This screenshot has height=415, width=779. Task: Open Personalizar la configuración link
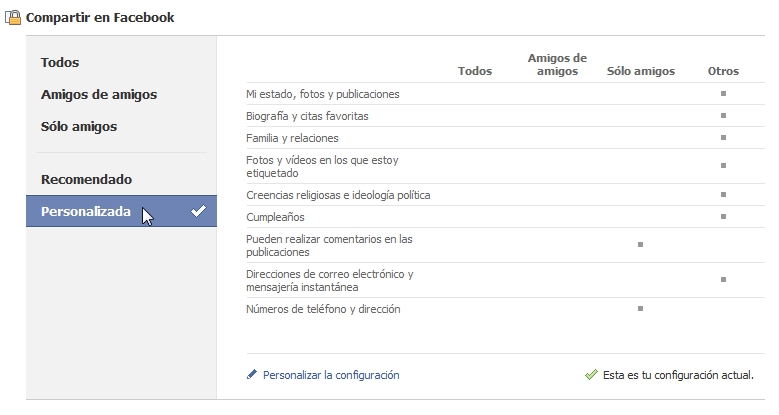pos(331,375)
